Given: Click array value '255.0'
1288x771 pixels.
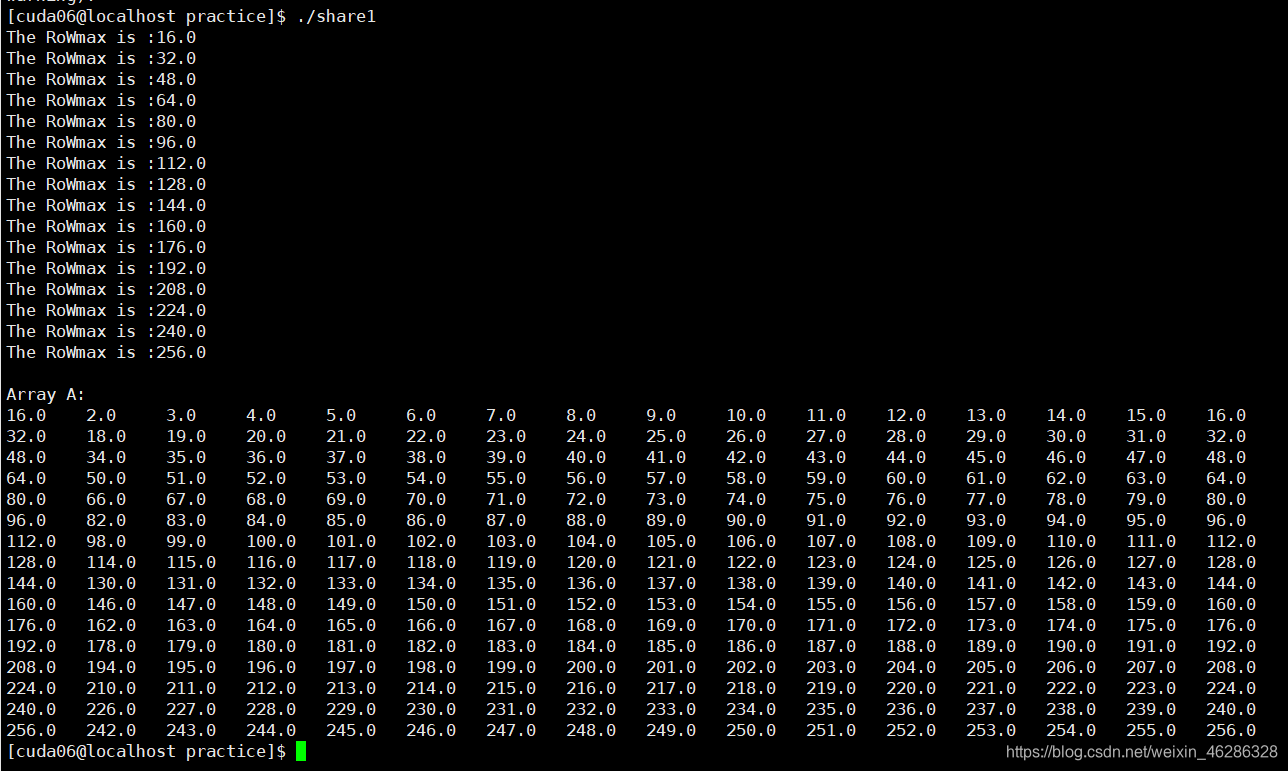Looking at the screenshot, I should click(x=1151, y=731).
